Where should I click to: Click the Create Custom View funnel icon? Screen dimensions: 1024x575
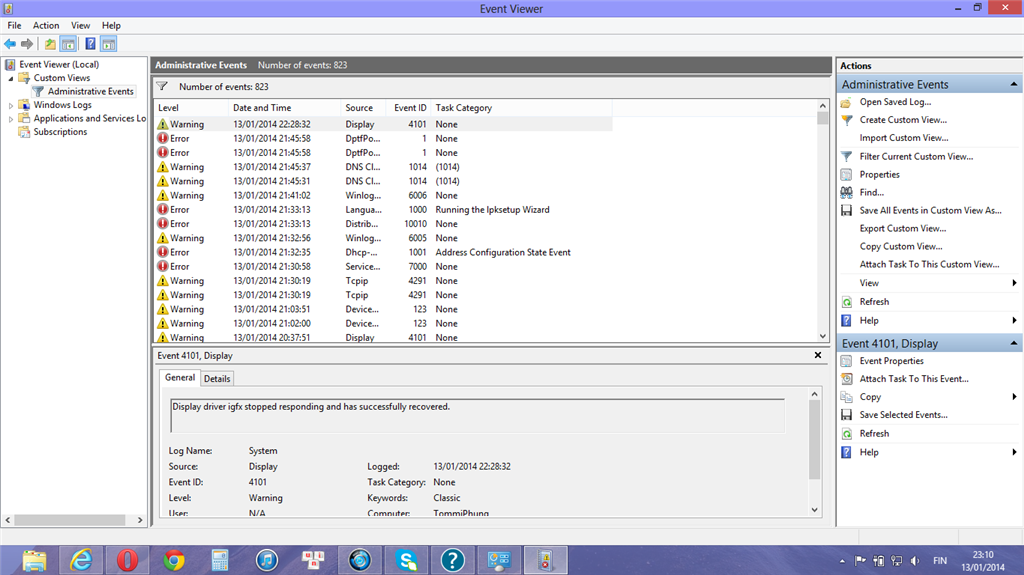846,120
